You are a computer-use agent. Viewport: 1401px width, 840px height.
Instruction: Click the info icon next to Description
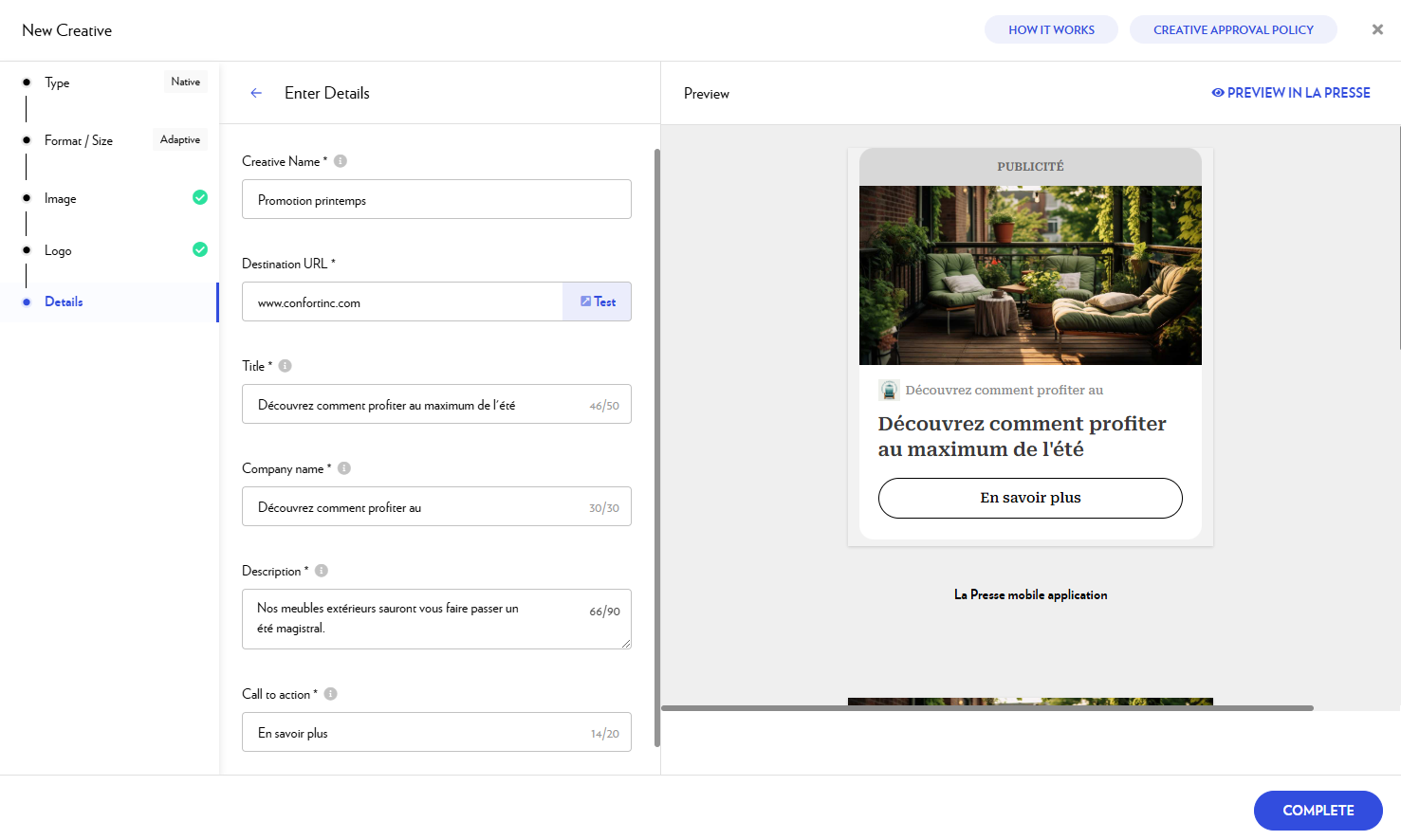(322, 571)
